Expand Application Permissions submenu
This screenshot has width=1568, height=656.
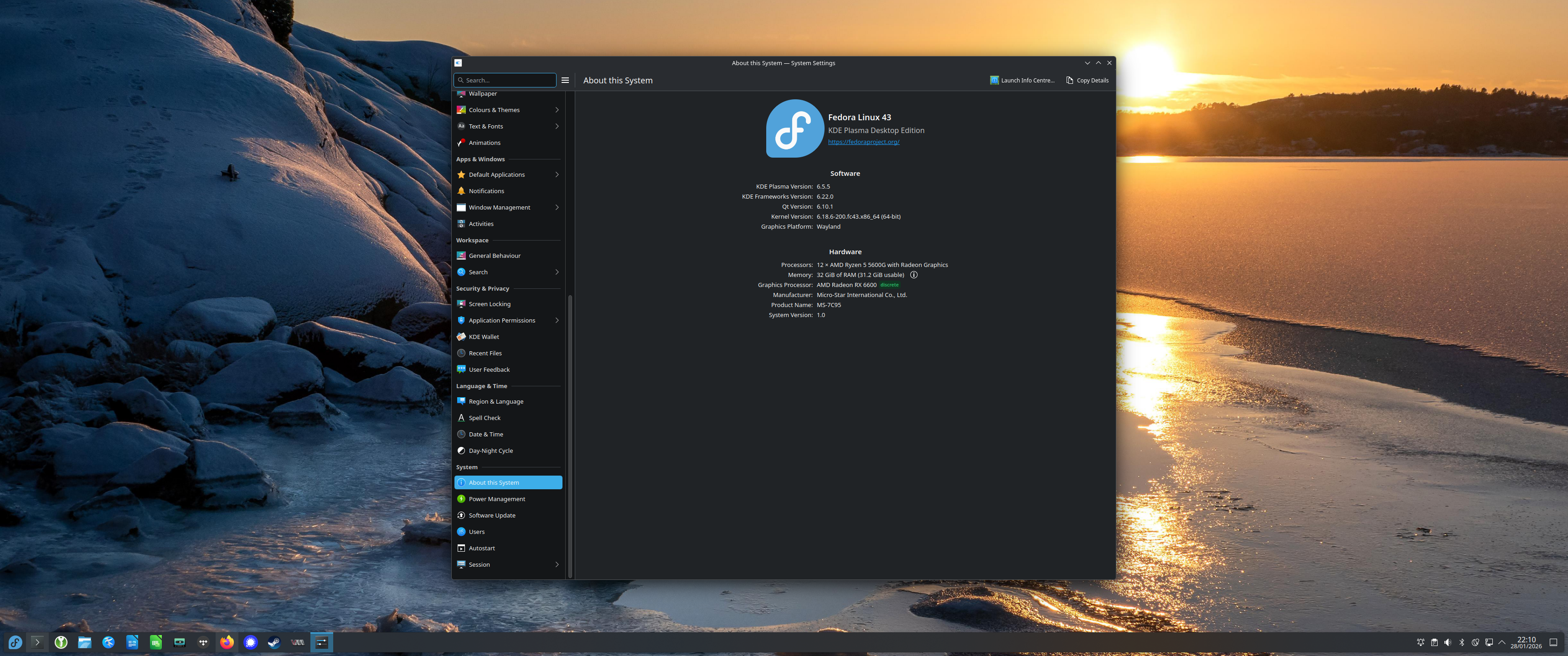(x=557, y=321)
